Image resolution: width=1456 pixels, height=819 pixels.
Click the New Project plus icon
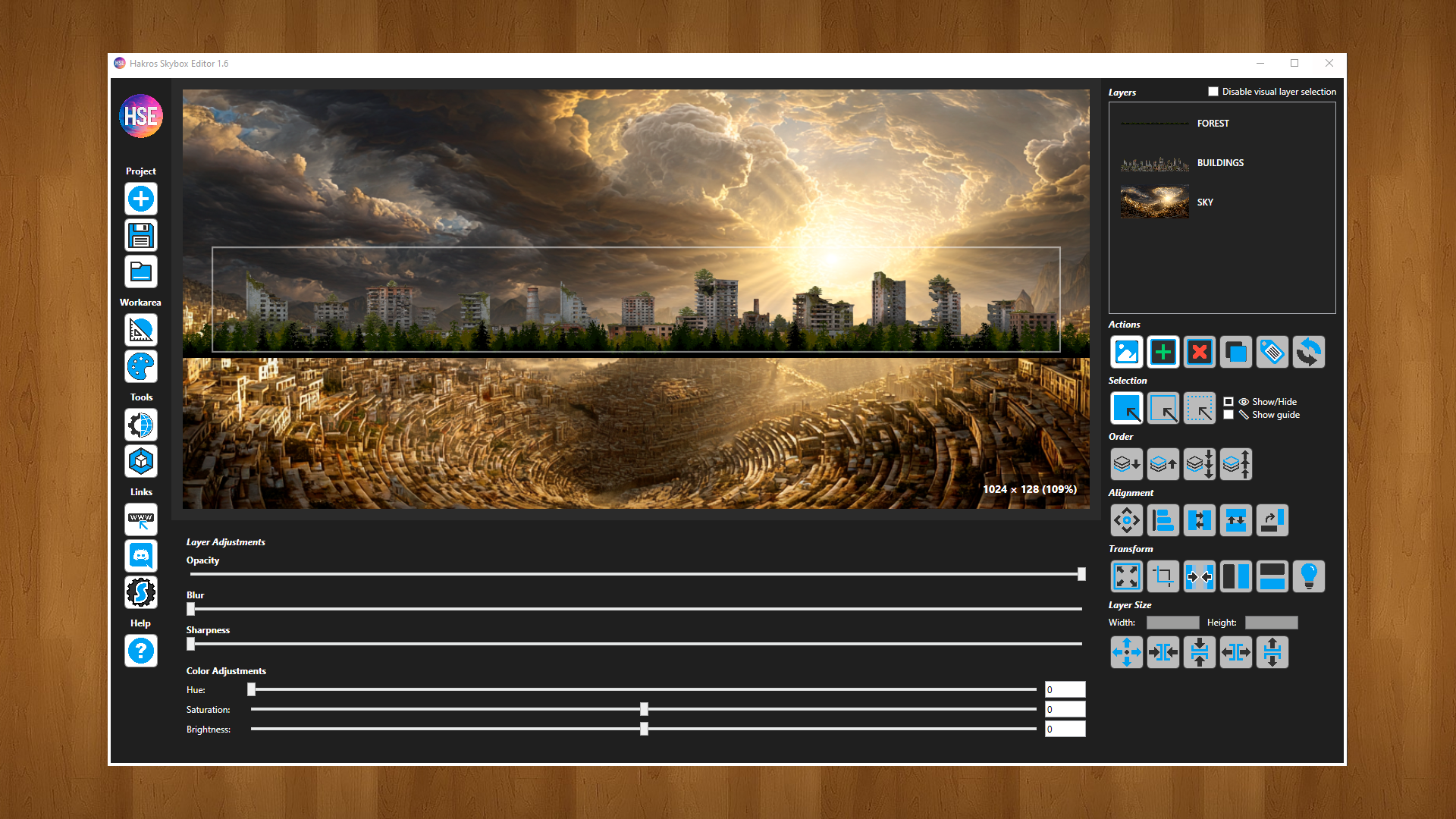click(141, 199)
